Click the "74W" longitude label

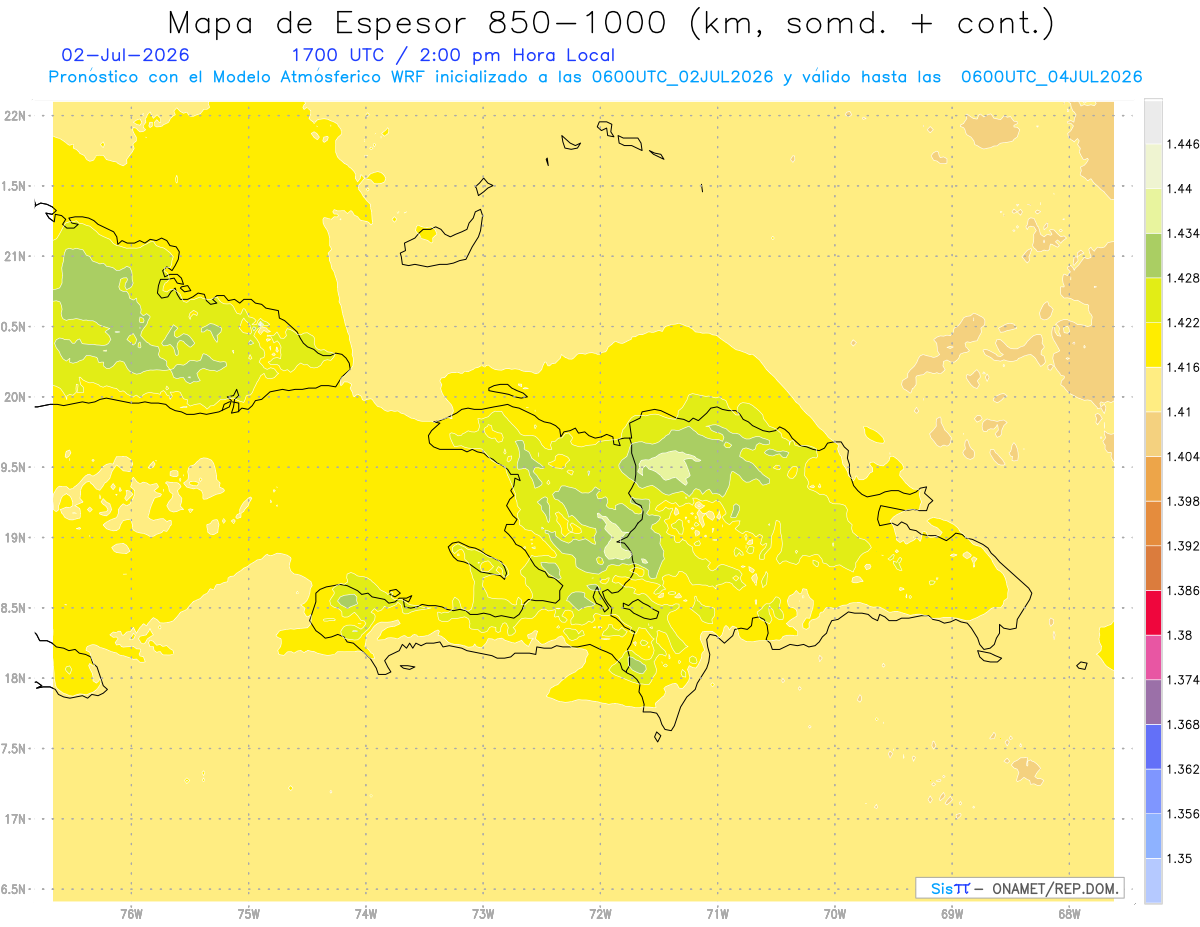pos(365,913)
